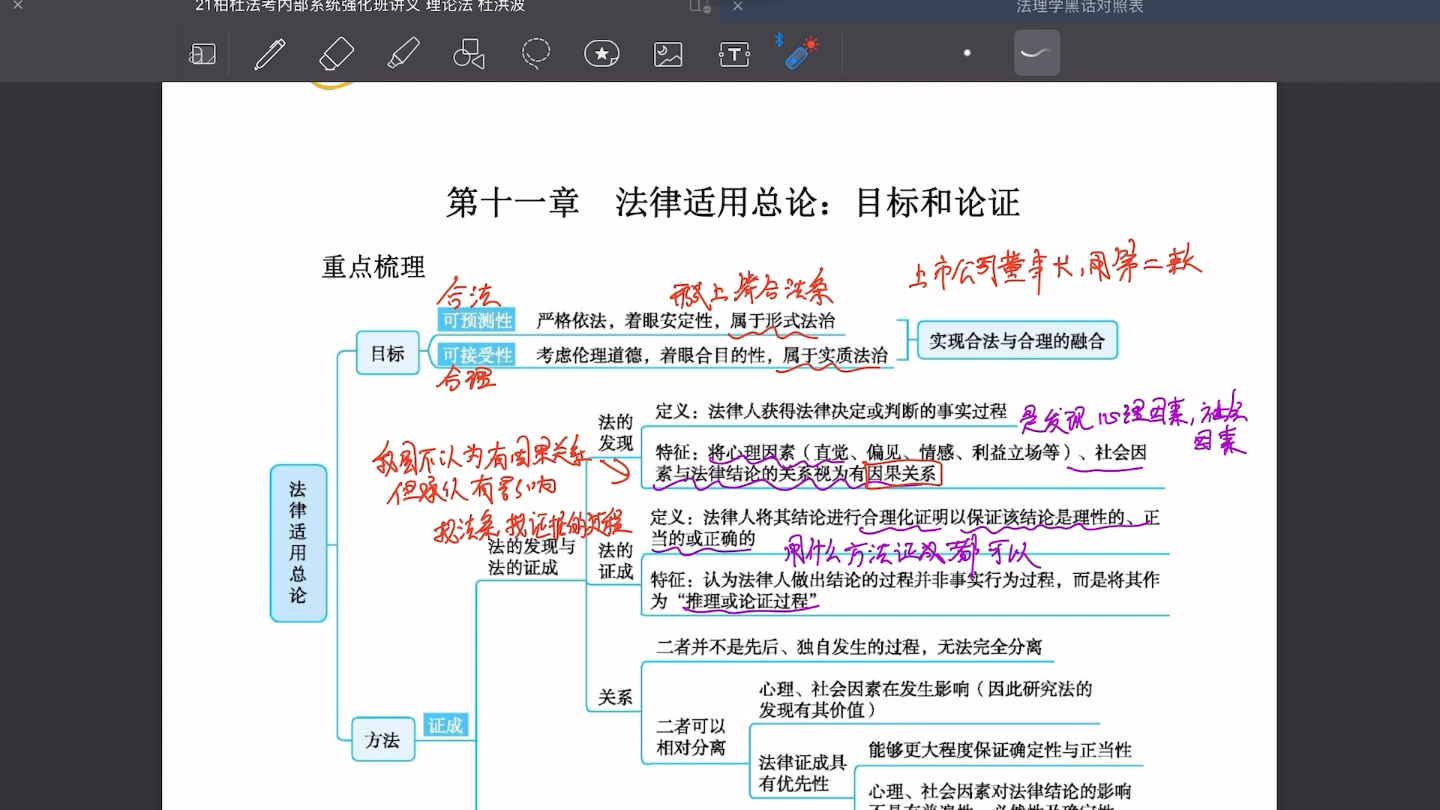
Task: Click 定义：法律人获得法律决定或判断的事实过程
Action: coord(831,411)
